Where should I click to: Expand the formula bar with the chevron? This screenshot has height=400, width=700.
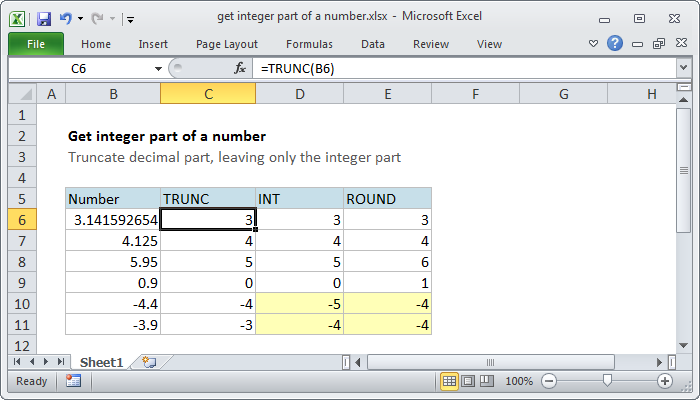[683, 68]
